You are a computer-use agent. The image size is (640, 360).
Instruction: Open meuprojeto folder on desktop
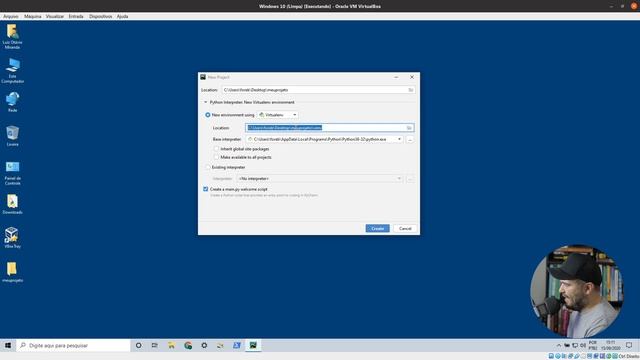(x=12, y=272)
